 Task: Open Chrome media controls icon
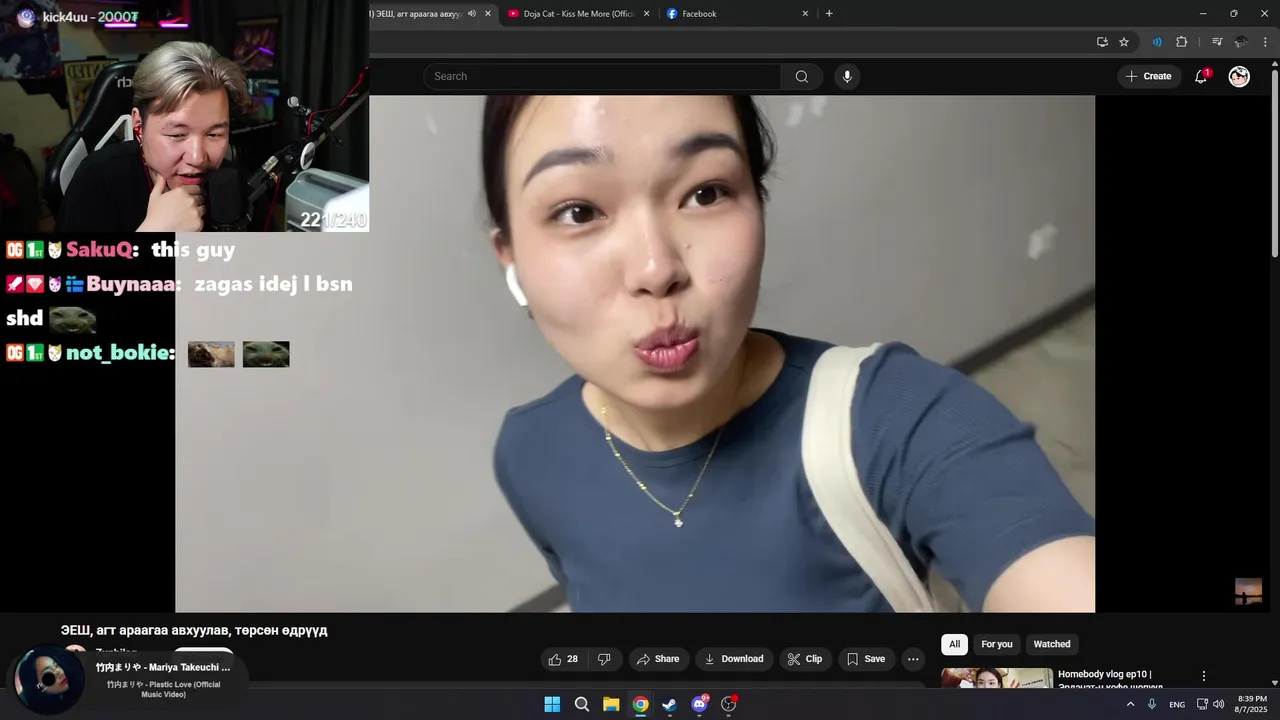click(x=1217, y=42)
